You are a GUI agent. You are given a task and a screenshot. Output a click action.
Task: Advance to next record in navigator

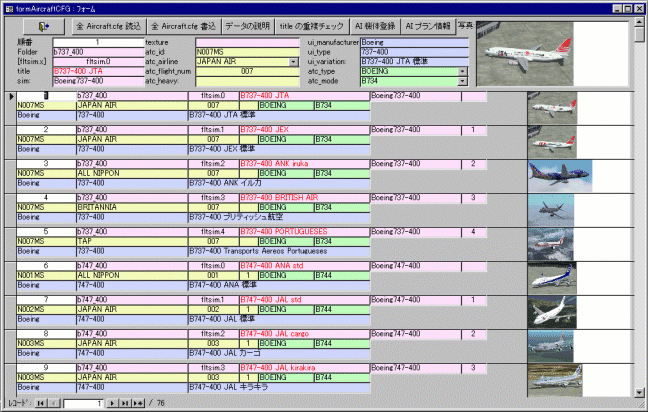113,403
